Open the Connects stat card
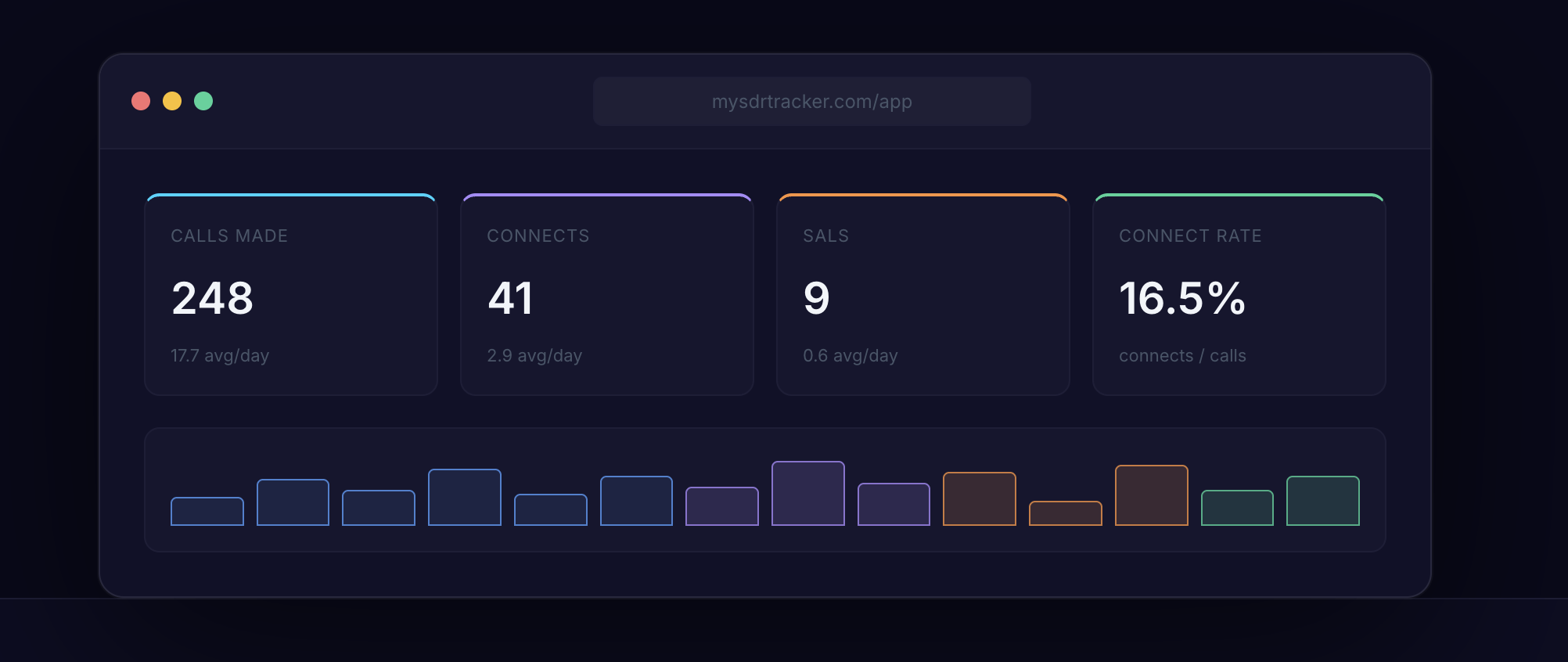The height and width of the screenshot is (662, 1568). tap(607, 294)
